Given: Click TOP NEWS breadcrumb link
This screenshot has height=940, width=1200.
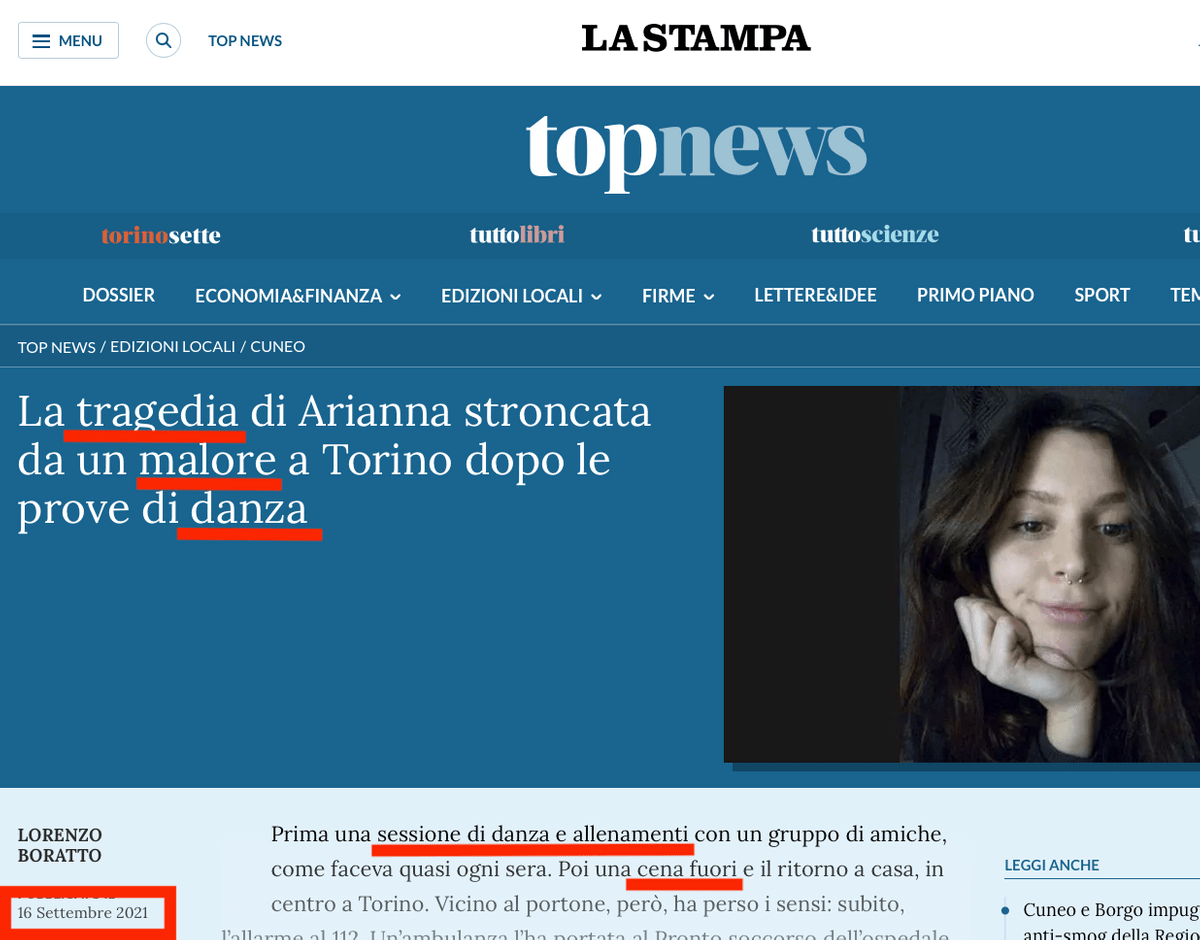Looking at the screenshot, I should [56, 347].
